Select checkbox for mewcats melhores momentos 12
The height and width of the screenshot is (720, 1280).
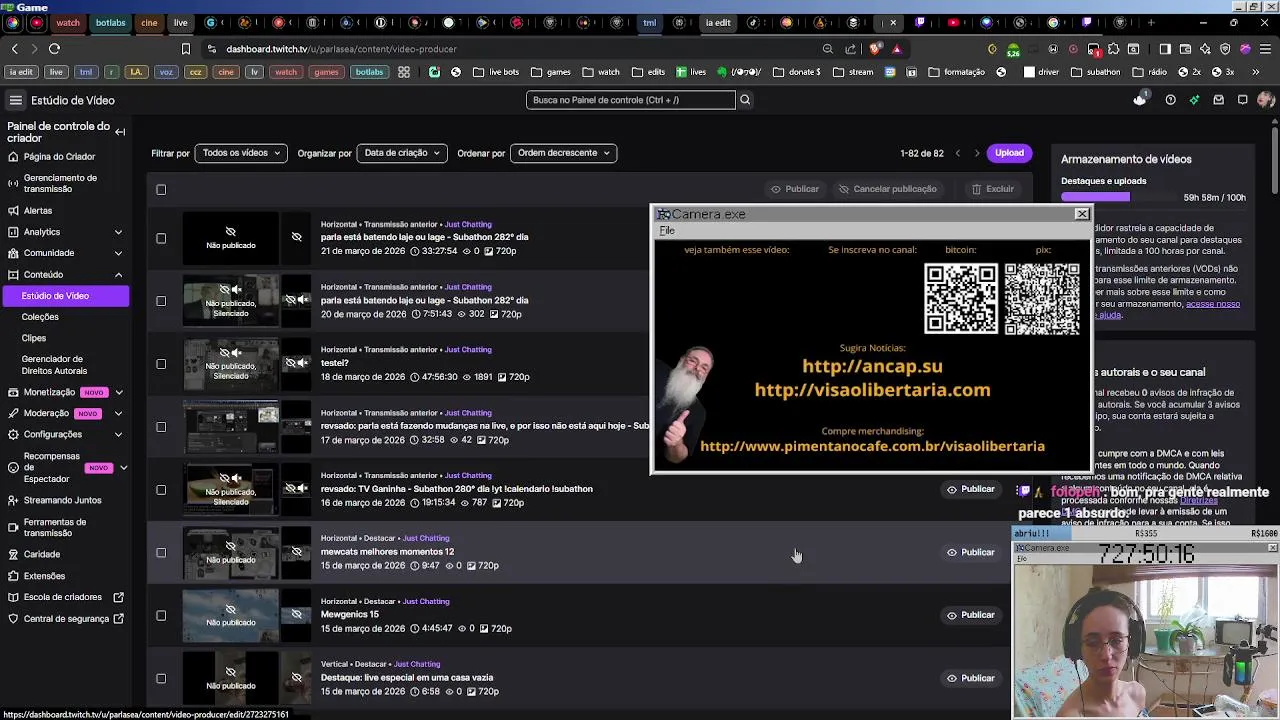161,553
